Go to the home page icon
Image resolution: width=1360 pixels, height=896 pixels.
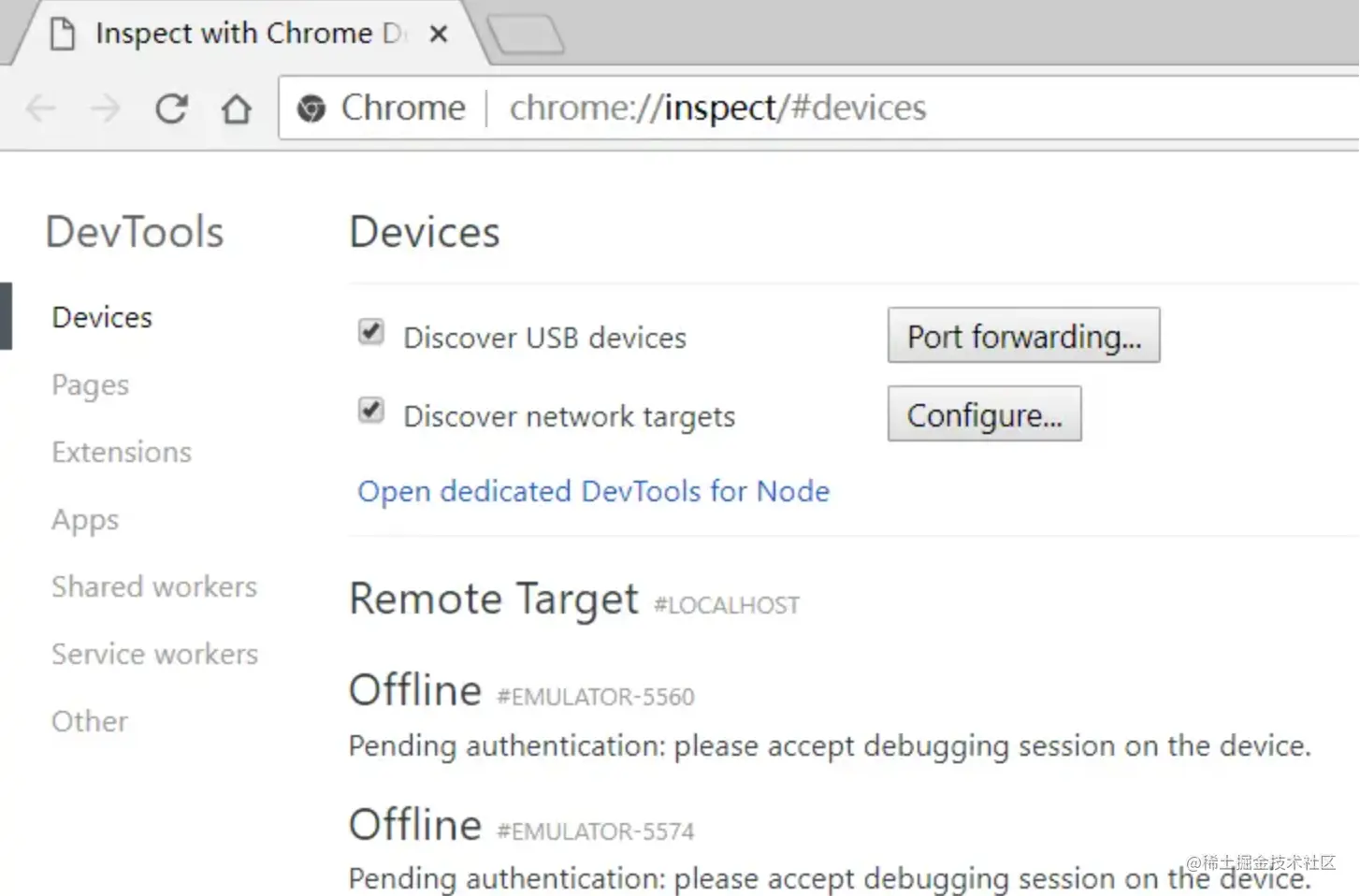coord(236,108)
